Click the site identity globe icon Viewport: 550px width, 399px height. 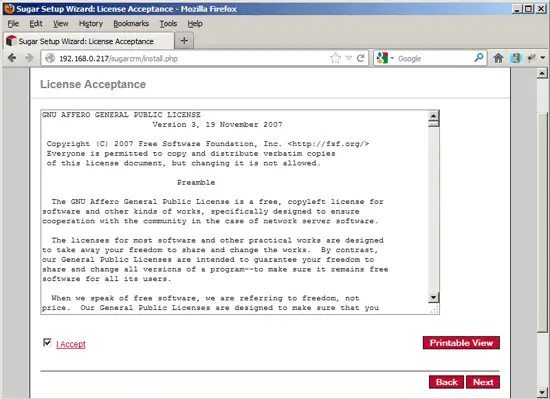pyautogui.click(x=51, y=58)
